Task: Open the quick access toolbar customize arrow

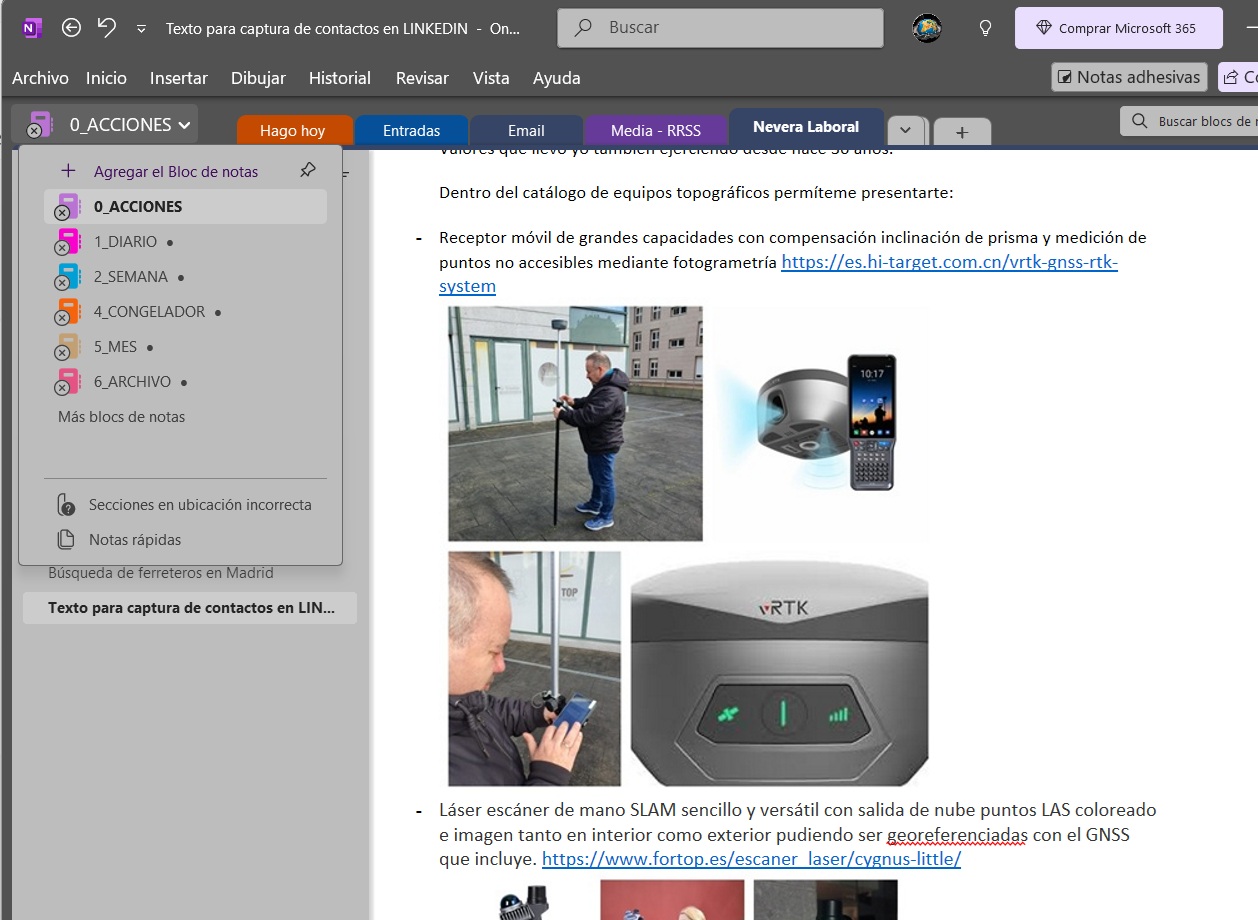Action: [142, 29]
